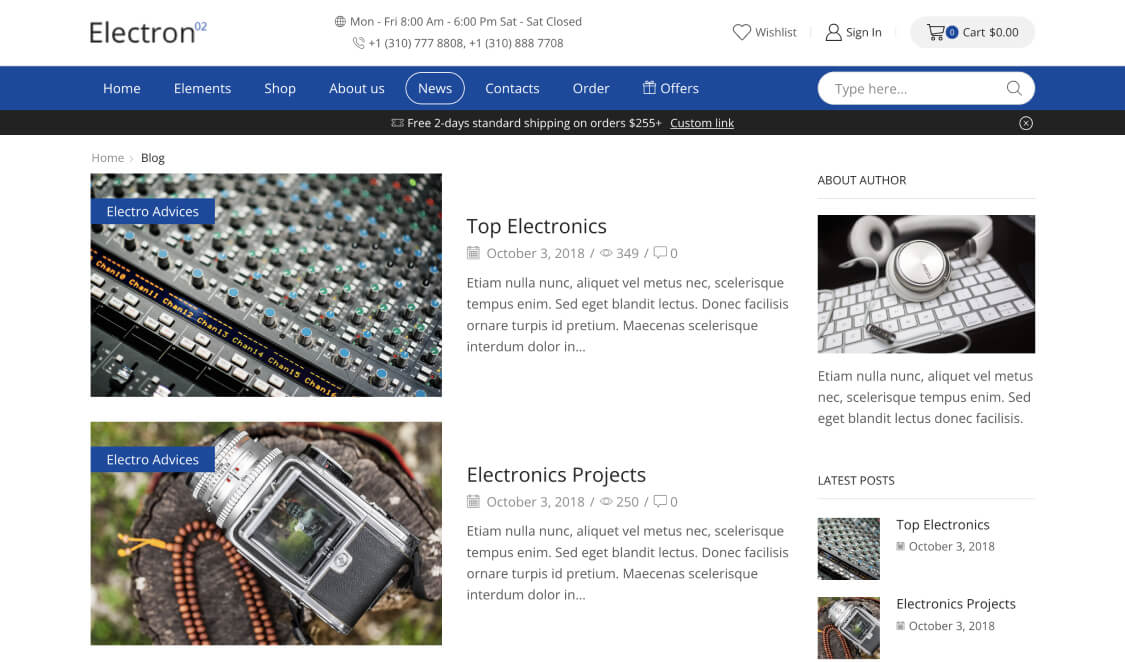Open Electronics Projects thumbnail in Latest Posts
The width and height of the screenshot is (1125, 662).
click(x=849, y=628)
